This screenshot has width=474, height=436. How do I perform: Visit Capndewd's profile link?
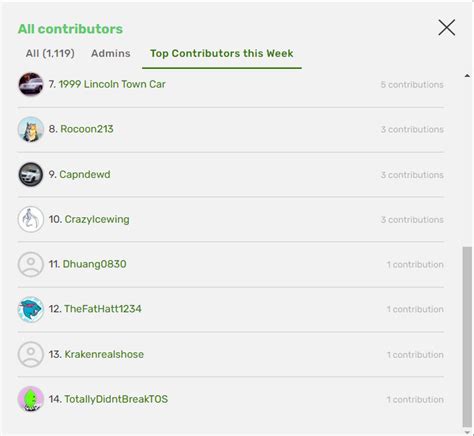coord(85,174)
